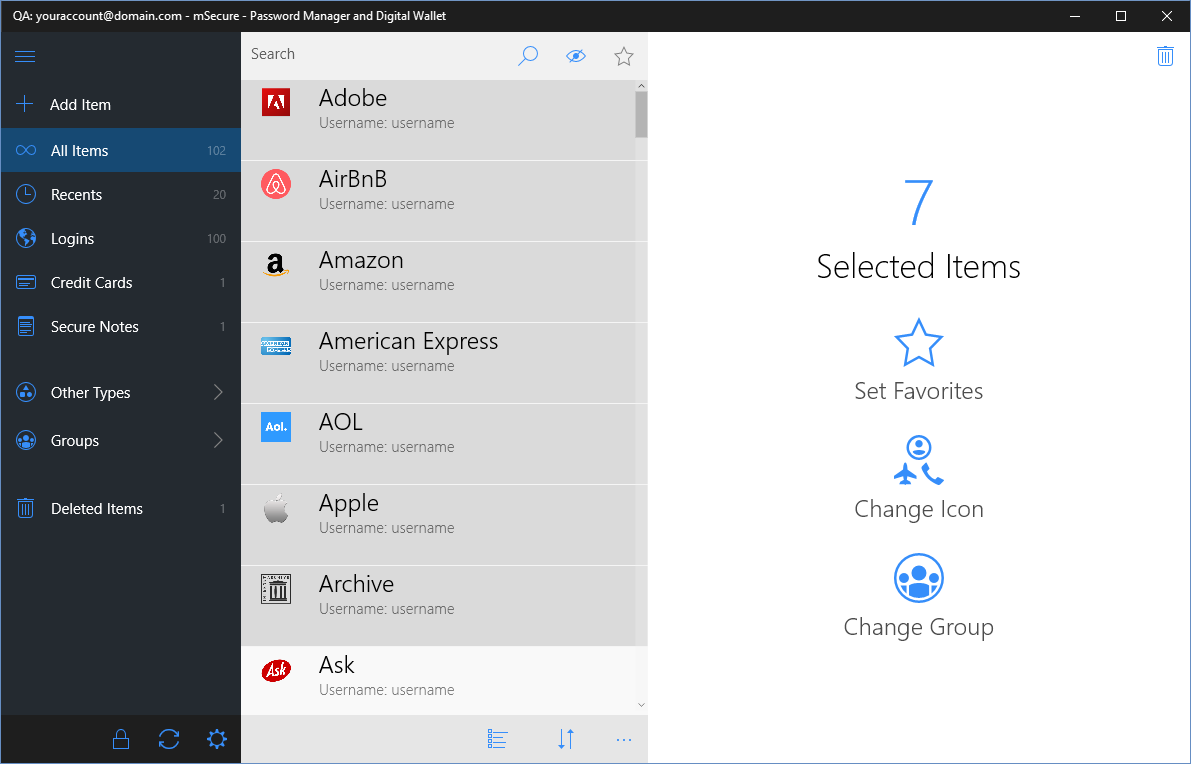Click the Adobe logo icon
This screenshot has height=764, width=1191.
point(276,102)
